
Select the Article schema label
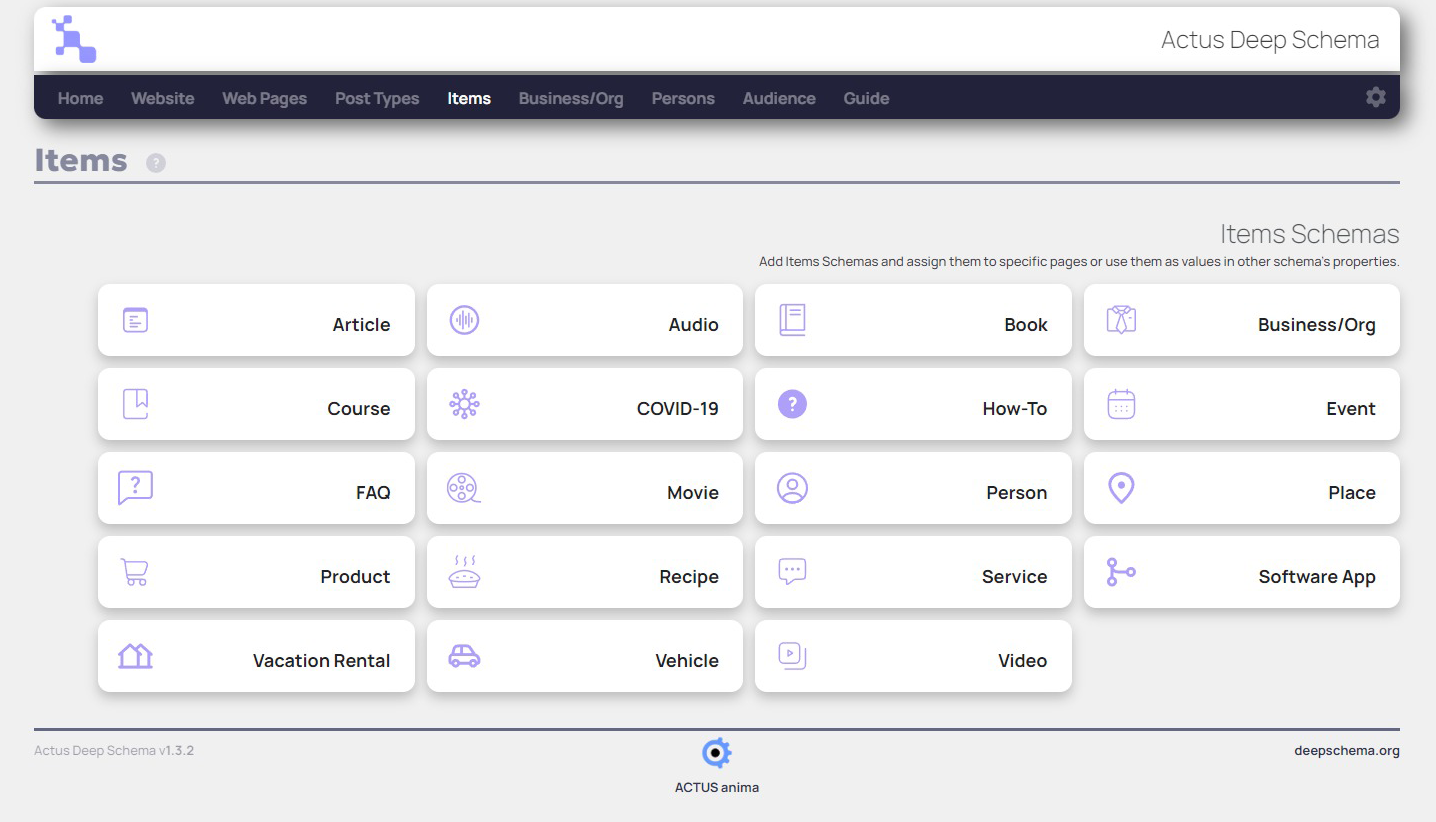coord(361,324)
